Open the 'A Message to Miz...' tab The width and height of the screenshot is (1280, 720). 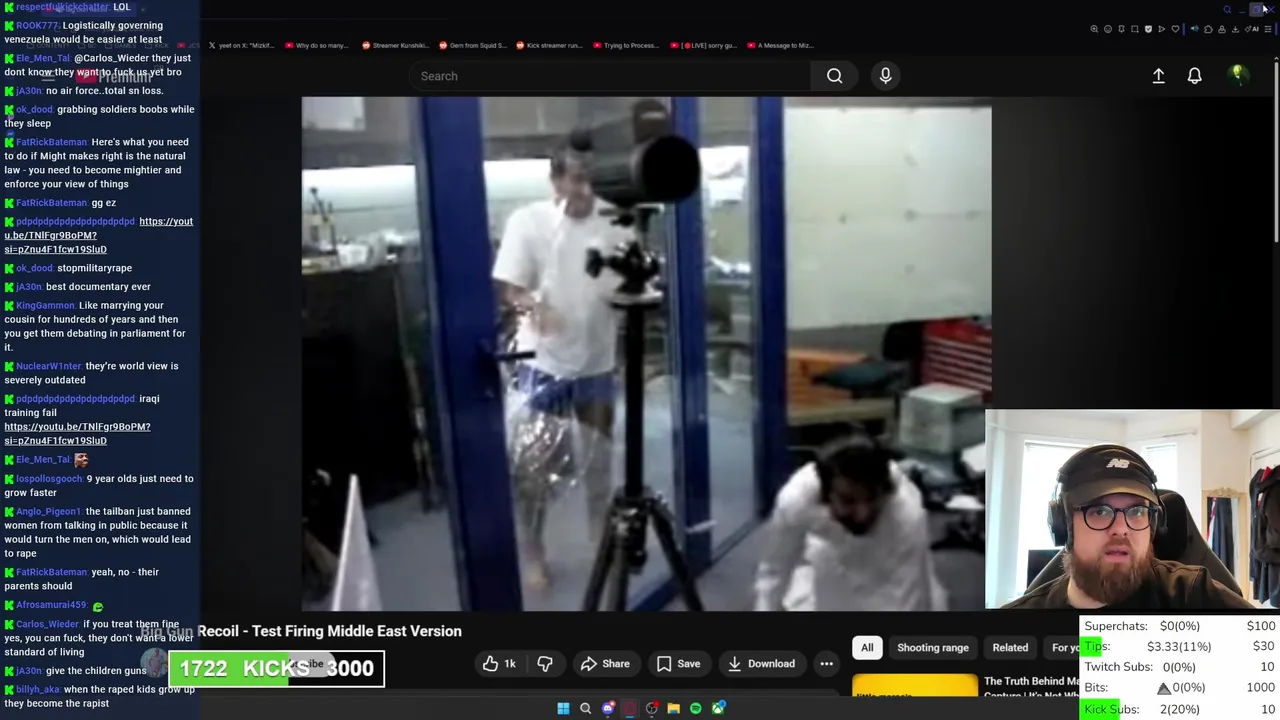(x=779, y=45)
